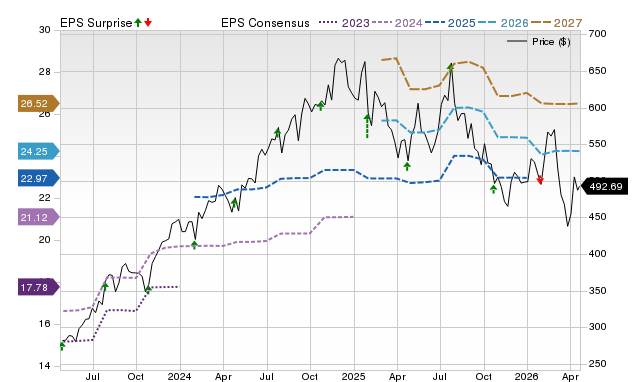640x382 pixels.
Task: Click the 2026 label on time axis
Action: pyautogui.click(x=527, y=376)
